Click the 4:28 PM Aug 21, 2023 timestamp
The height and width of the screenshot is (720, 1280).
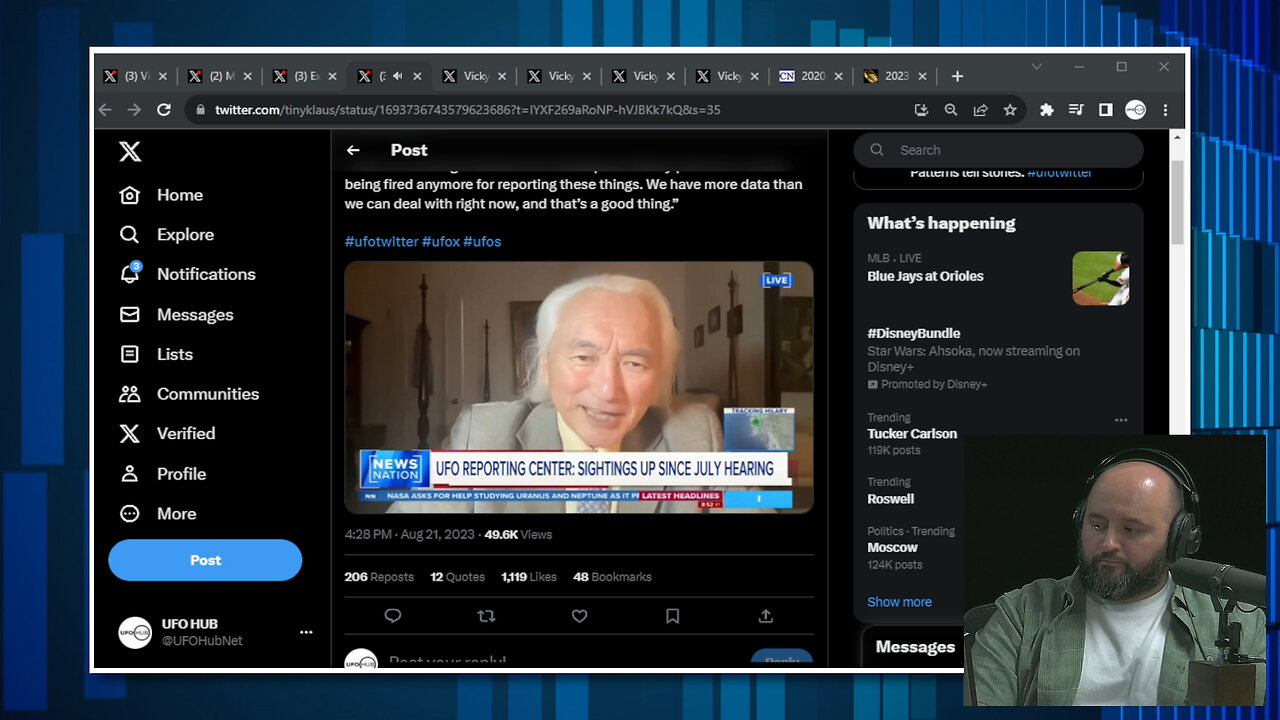(410, 535)
